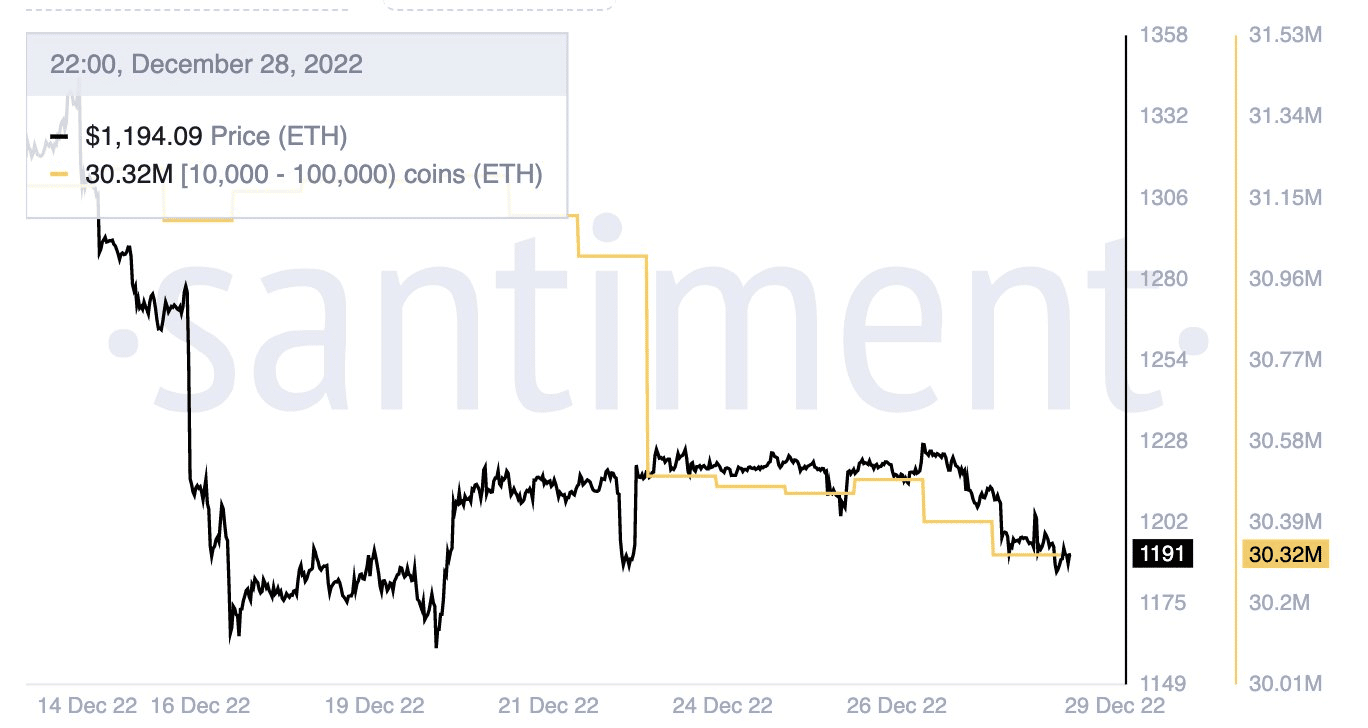The width and height of the screenshot is (1368, 728).
Task: Click the black 1191 current price tag
Action: [x=1162, y=553]
